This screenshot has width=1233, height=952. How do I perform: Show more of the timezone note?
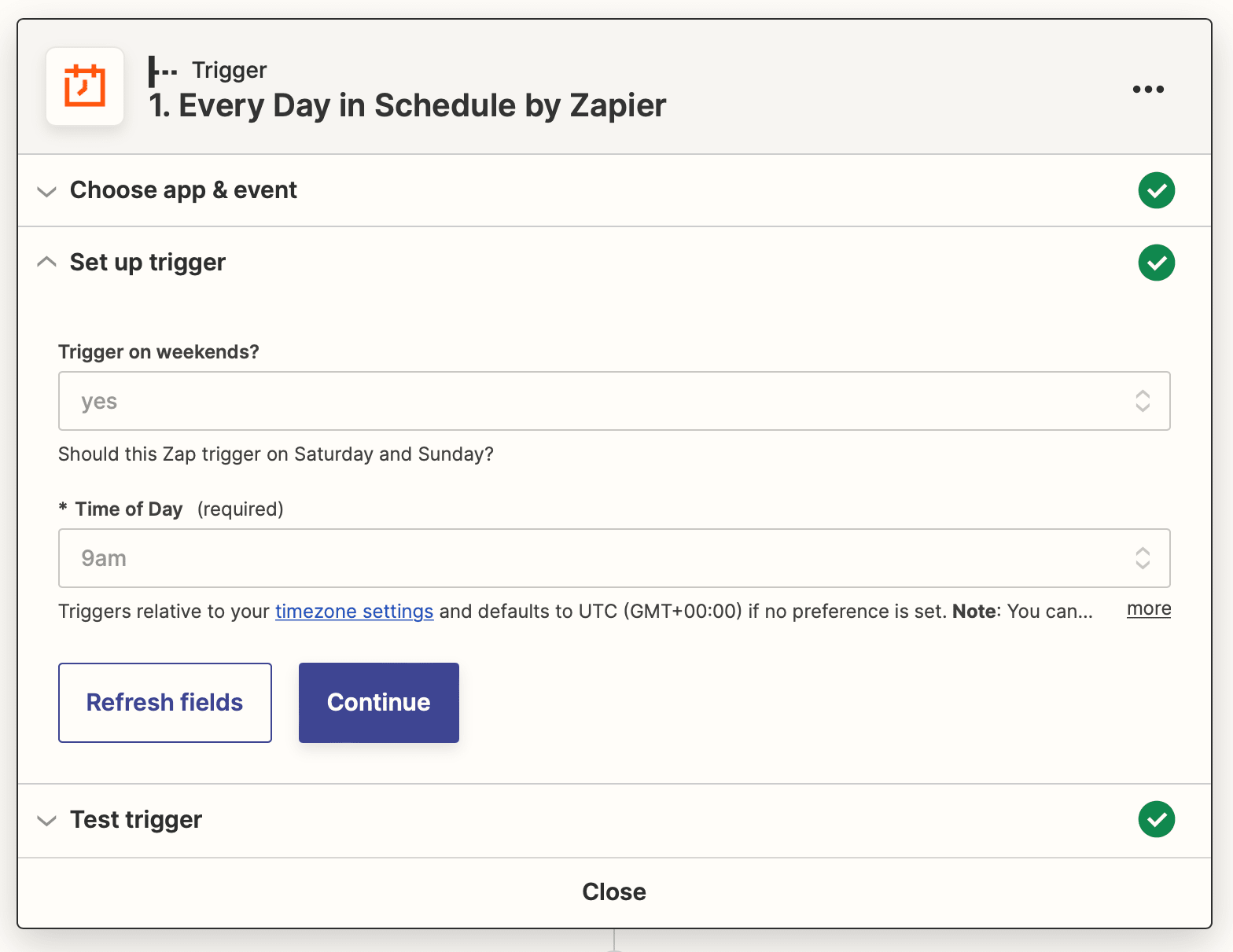point(1148,609)
